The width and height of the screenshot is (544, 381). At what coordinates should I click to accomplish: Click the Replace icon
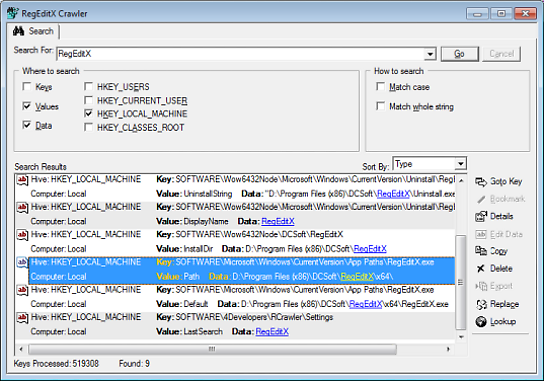[481, 304]
